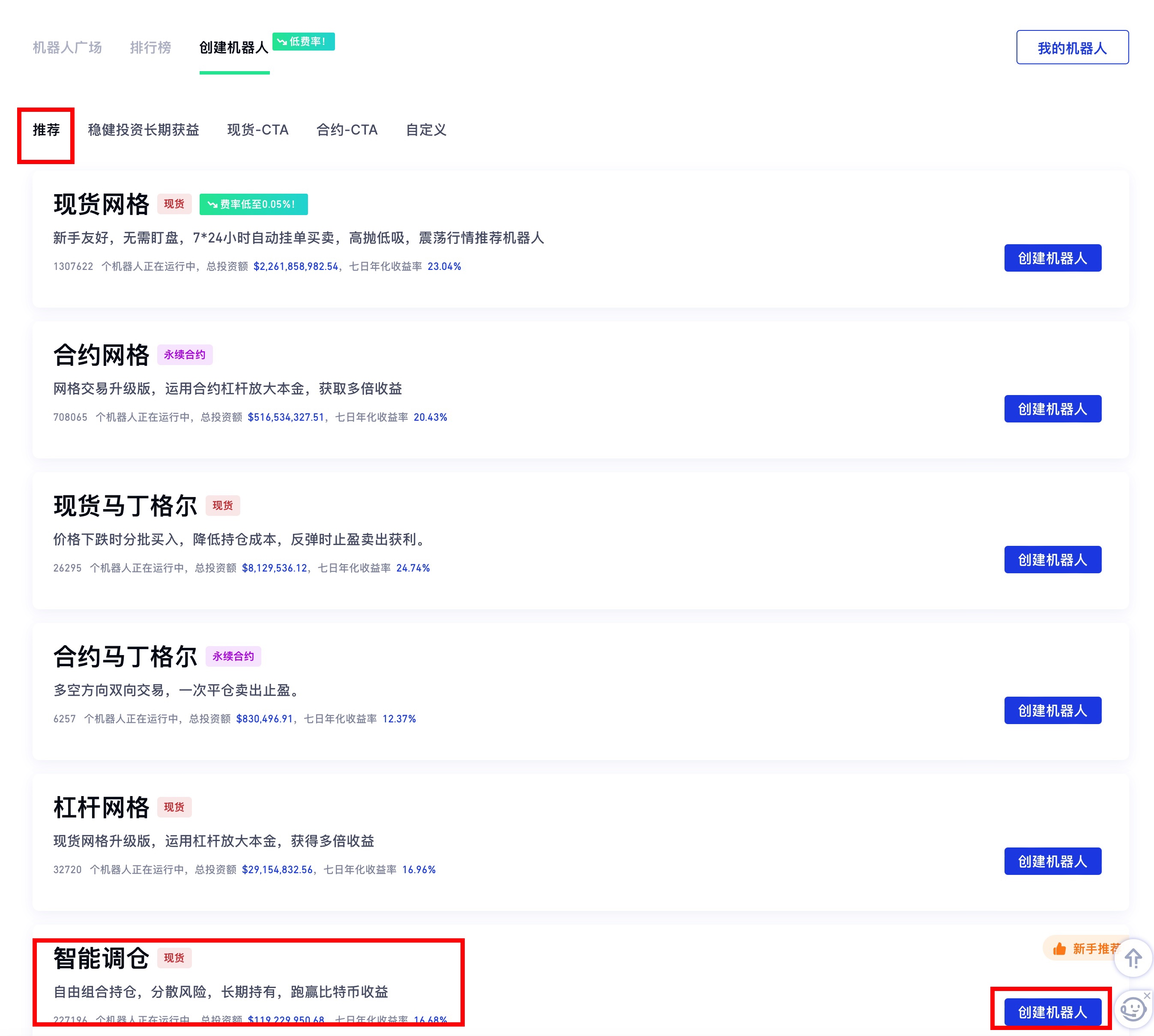Click the scroll-to-top arrow icon
Image resolution: width=1154 pixels, height=1036 pixels.
coord(1133,958)
